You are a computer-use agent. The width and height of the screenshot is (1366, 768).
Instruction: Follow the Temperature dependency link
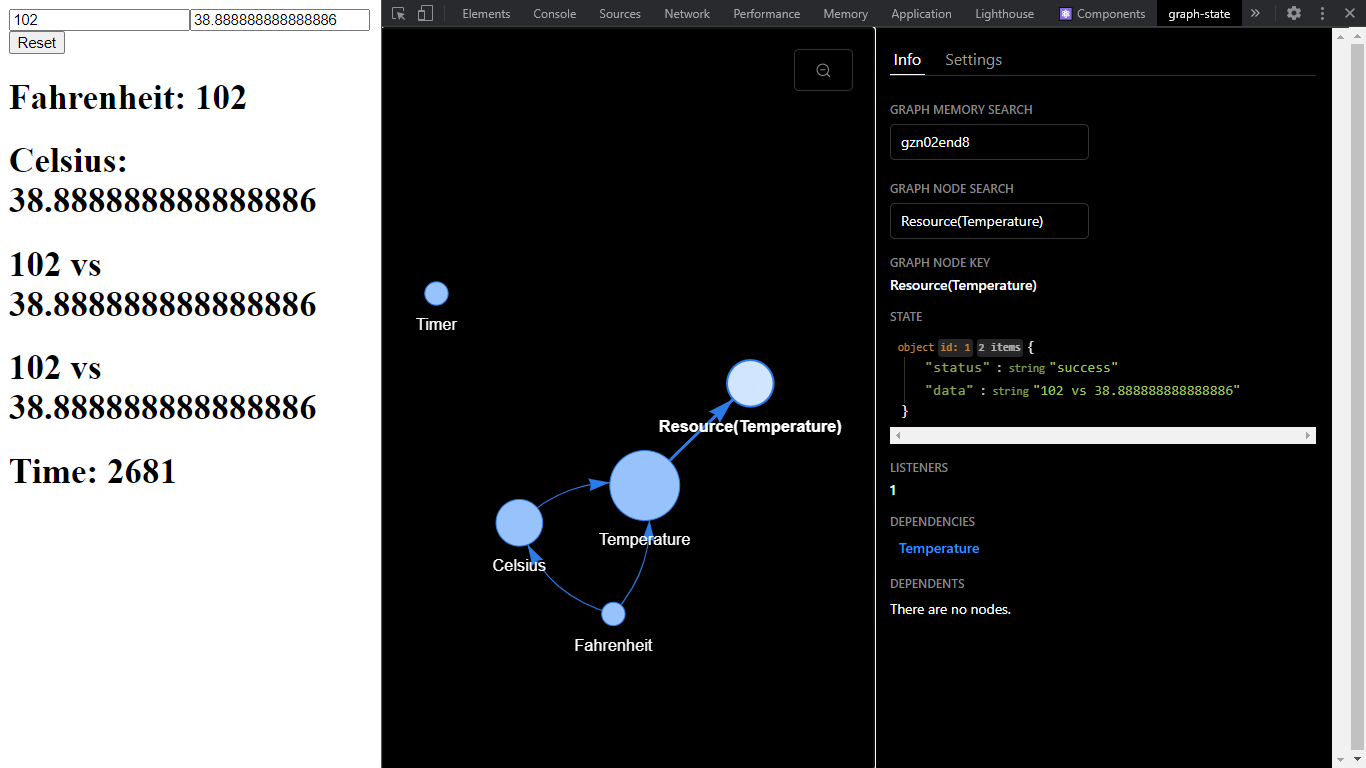point(938,548)
